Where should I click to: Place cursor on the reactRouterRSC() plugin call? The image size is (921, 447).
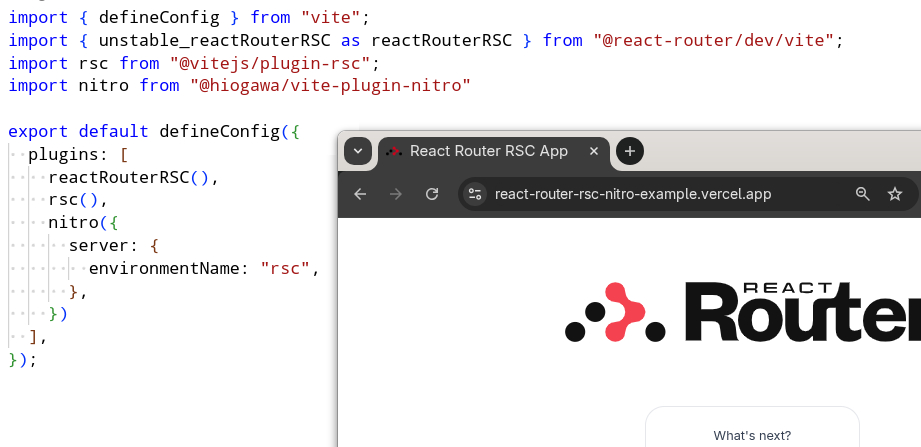pyautogui.click(x=128, y=178)
